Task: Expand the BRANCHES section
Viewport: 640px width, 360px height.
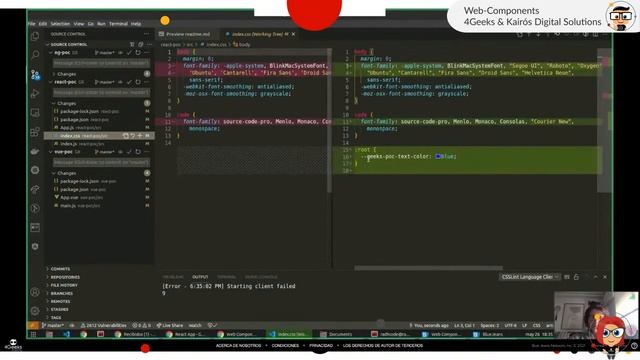Action: click(62, 293)
